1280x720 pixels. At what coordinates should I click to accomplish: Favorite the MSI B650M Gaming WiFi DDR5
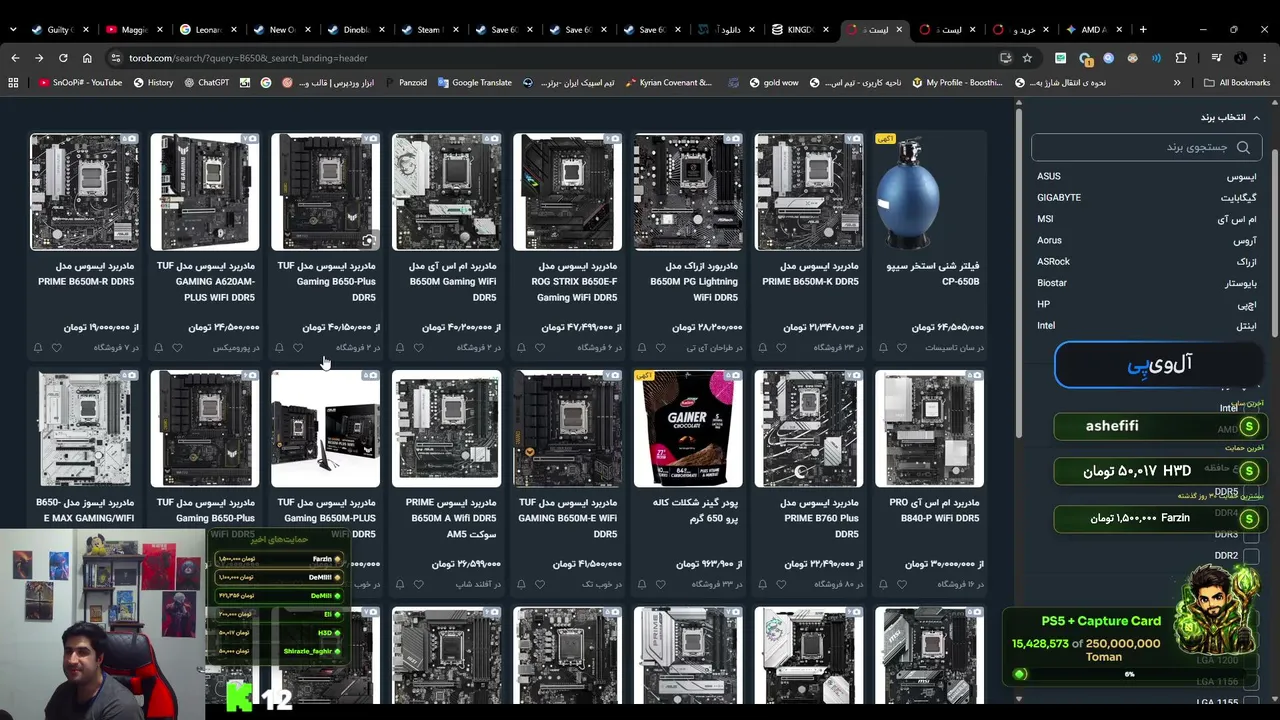click(418, 348)
